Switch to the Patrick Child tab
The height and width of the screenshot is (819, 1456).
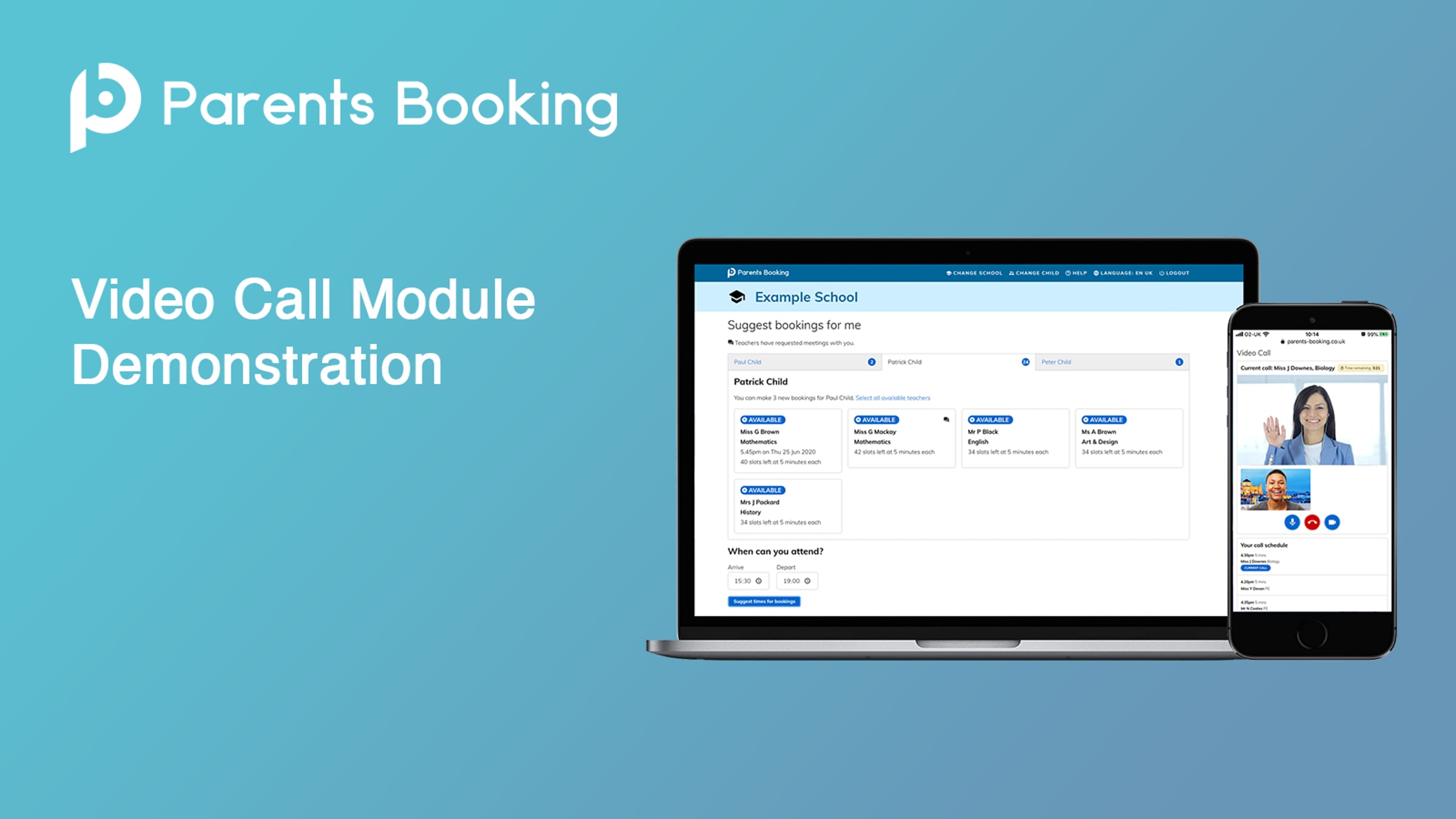(x=958, y=362)
